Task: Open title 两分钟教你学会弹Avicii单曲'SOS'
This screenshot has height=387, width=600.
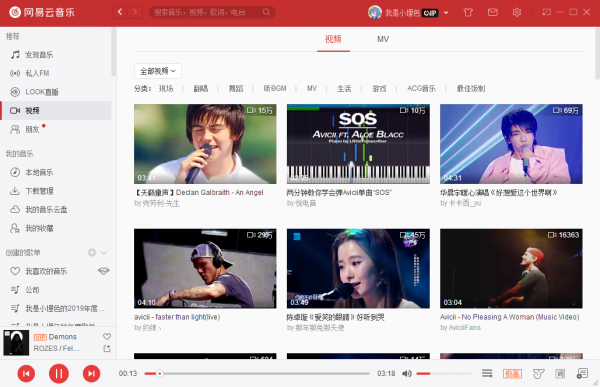Action: (x=339, y=193)
